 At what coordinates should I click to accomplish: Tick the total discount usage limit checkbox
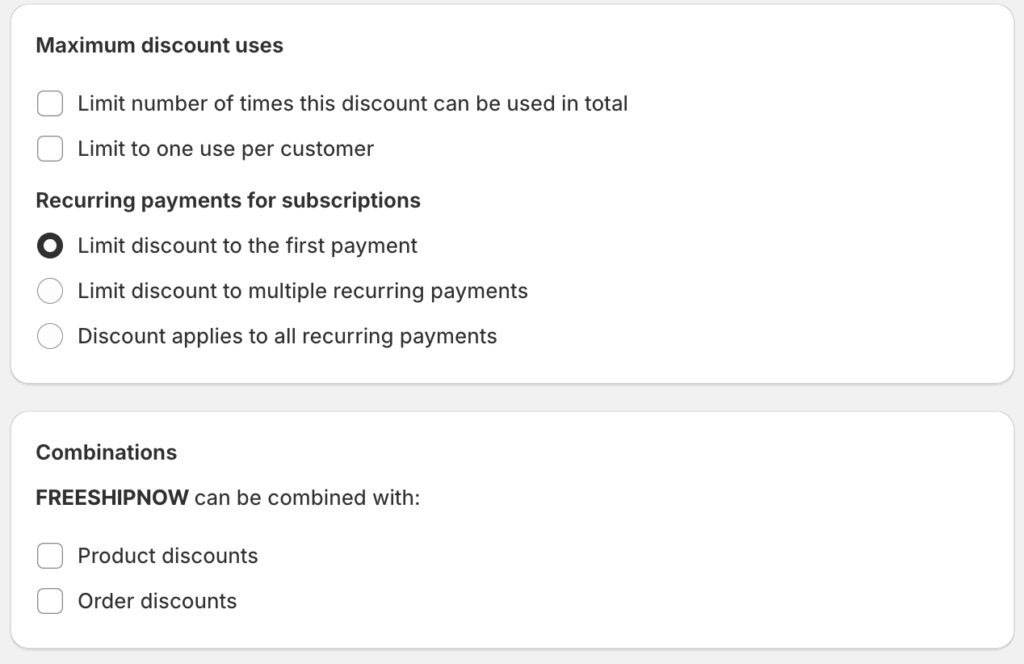coord(50,103)
